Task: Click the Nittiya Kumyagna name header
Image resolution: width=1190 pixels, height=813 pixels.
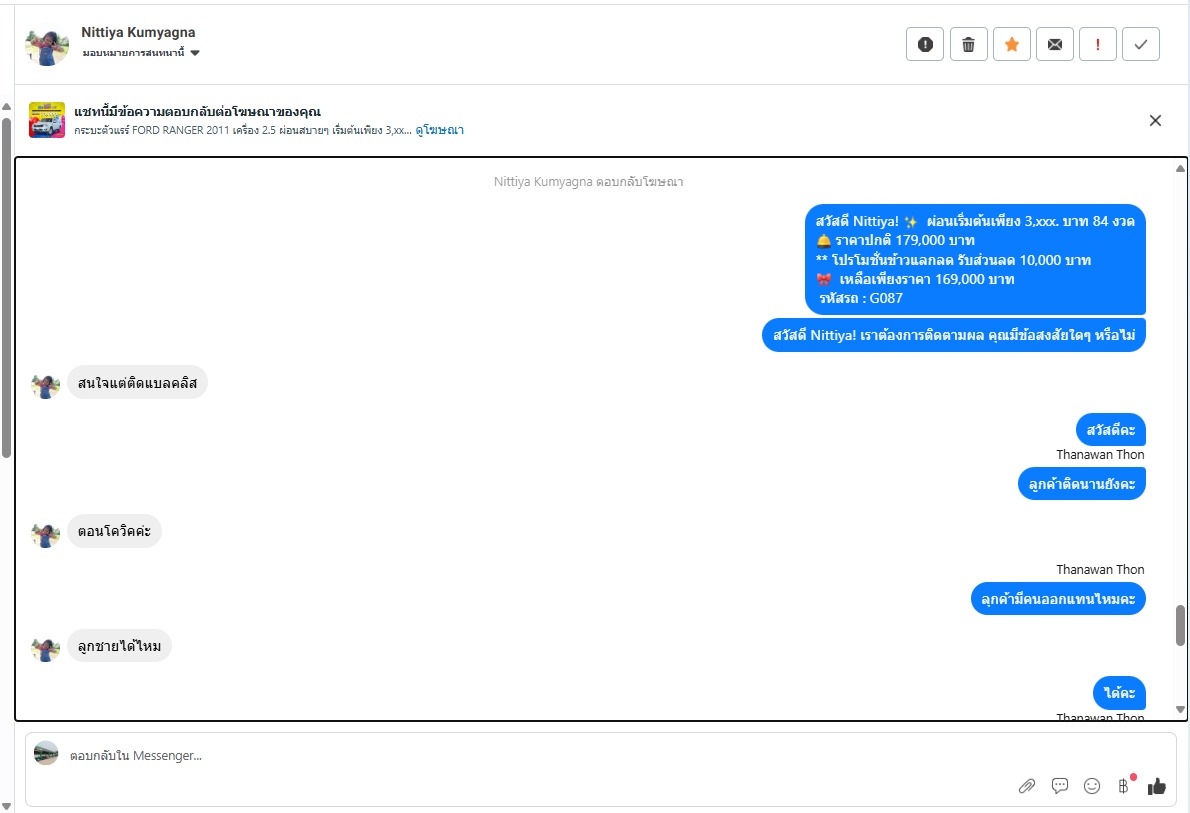Action: click(x=138, y=32)
